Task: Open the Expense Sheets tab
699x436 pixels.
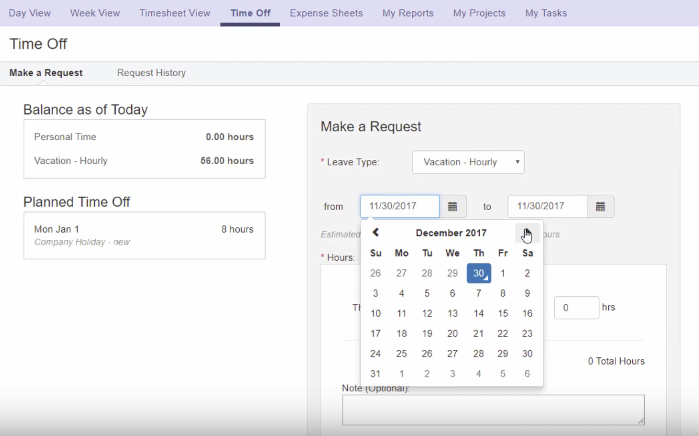Action: pos(325,13)
